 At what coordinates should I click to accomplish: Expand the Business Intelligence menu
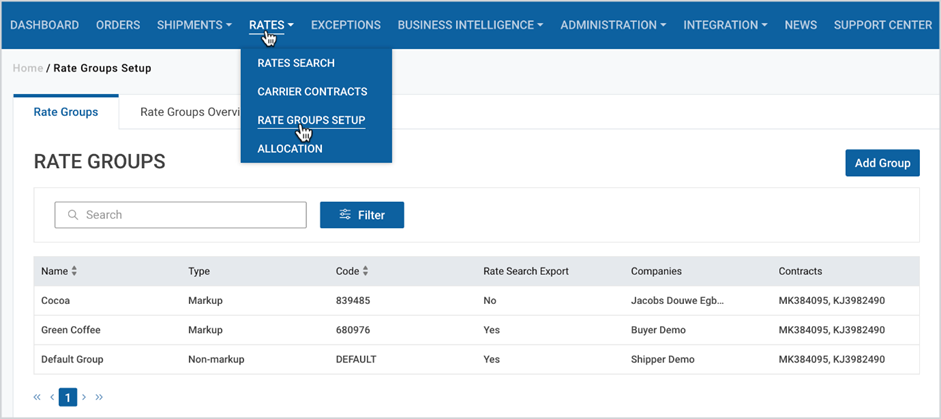(470, 25)
